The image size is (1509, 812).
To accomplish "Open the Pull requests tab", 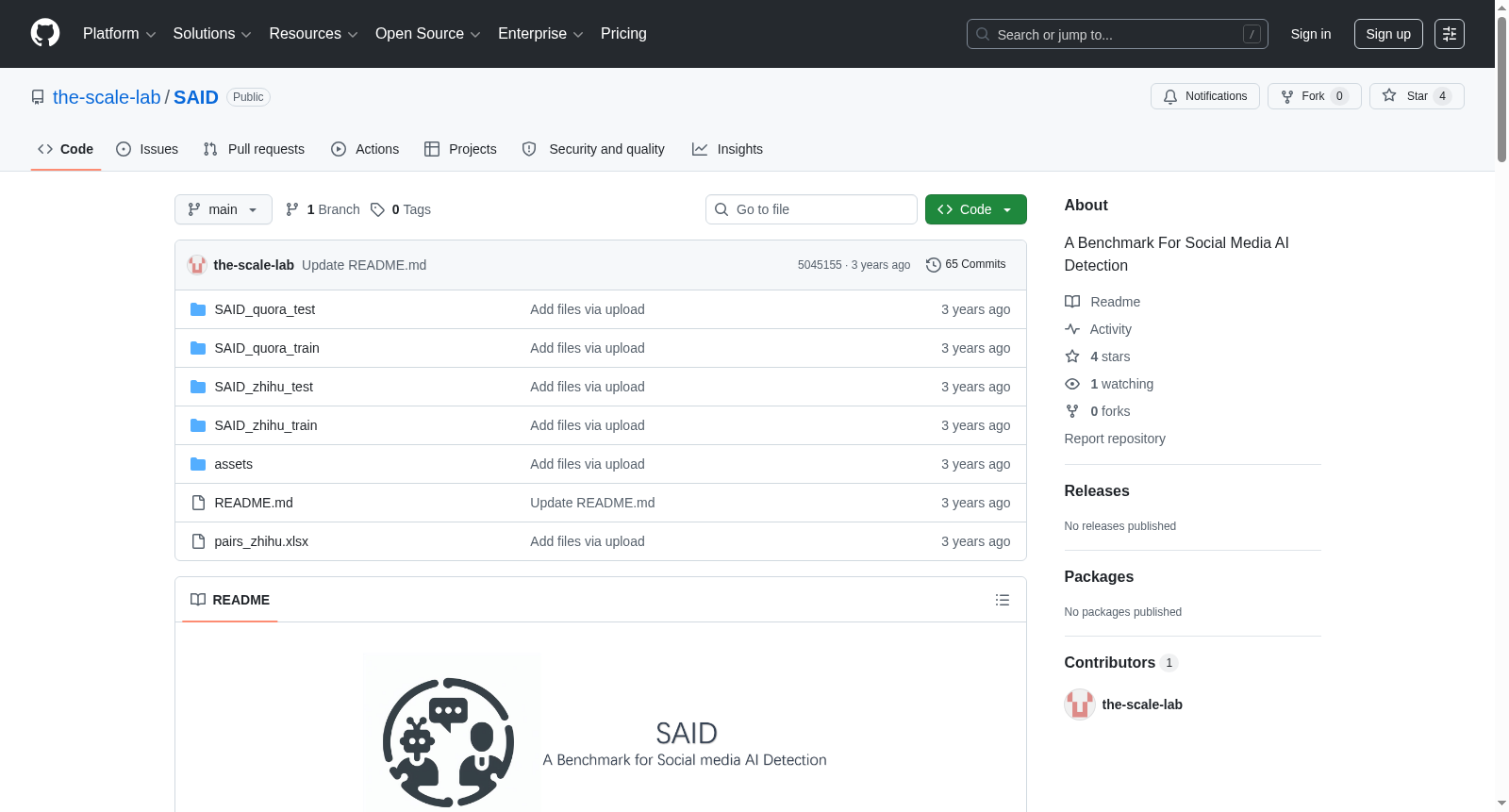I will 254,149.
